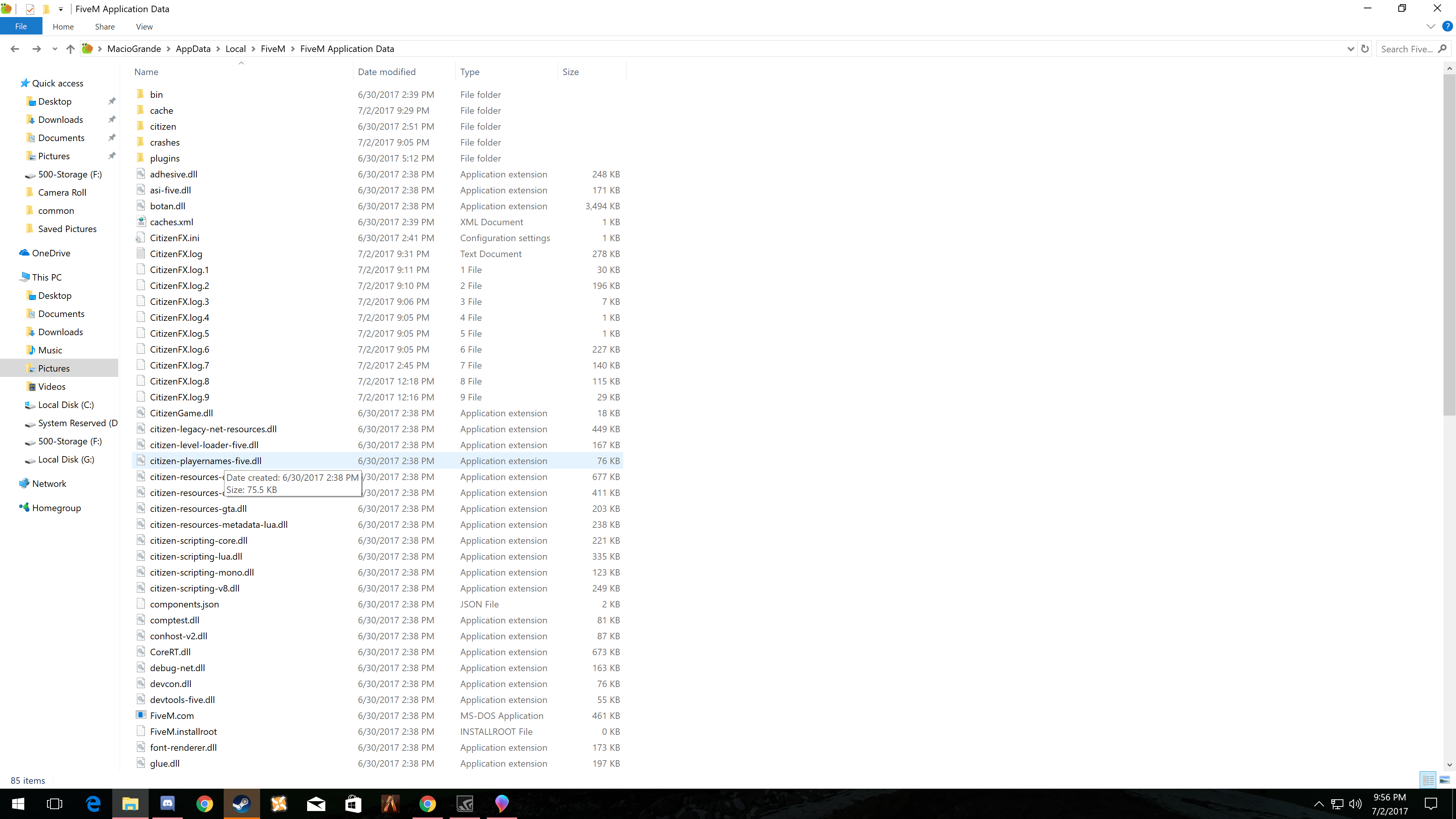Switch to details view layout

(x=1428, y=781)
